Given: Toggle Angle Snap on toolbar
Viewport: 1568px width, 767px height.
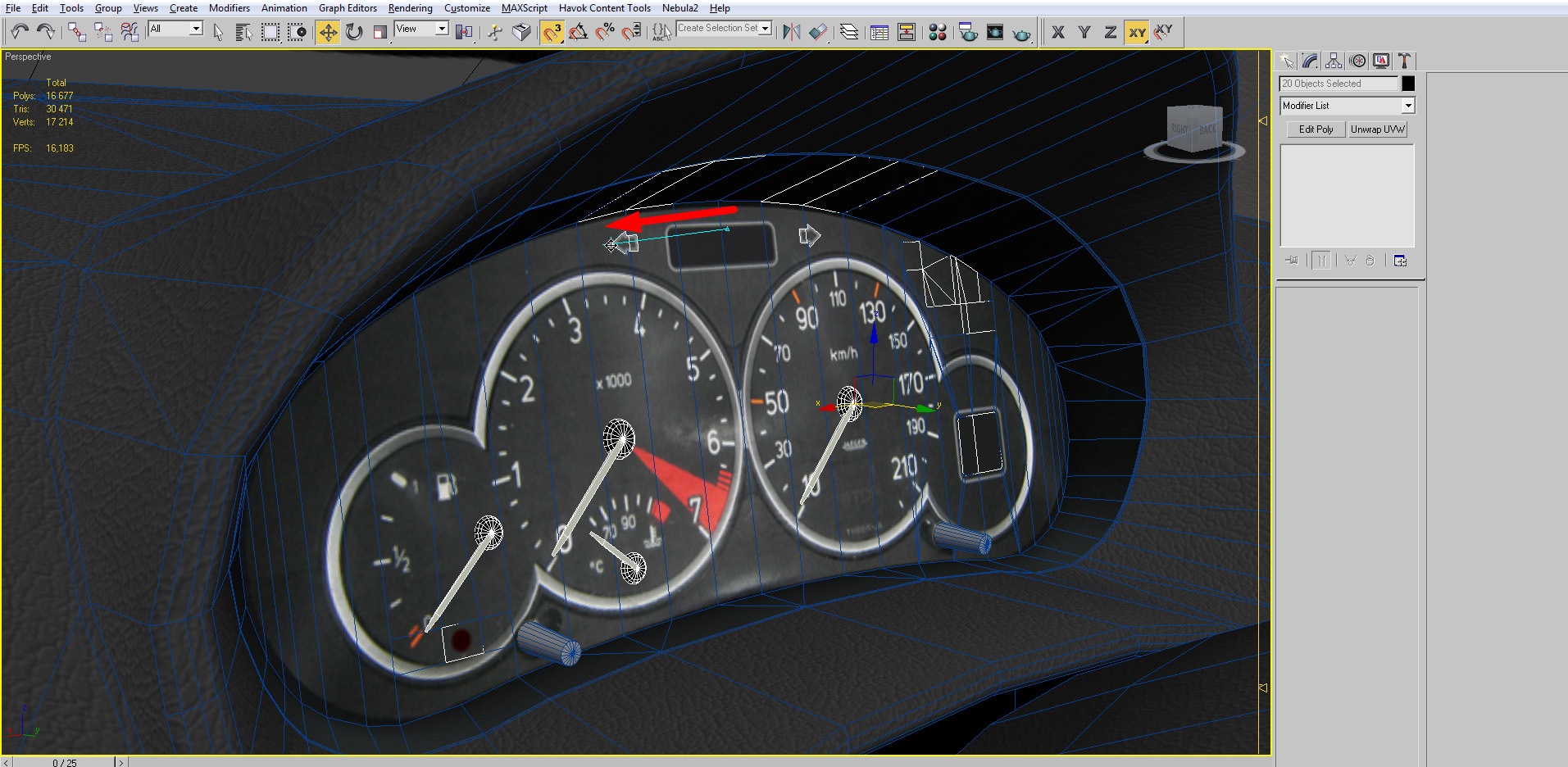Looking at the screenshot, I should tap(578, 32).
